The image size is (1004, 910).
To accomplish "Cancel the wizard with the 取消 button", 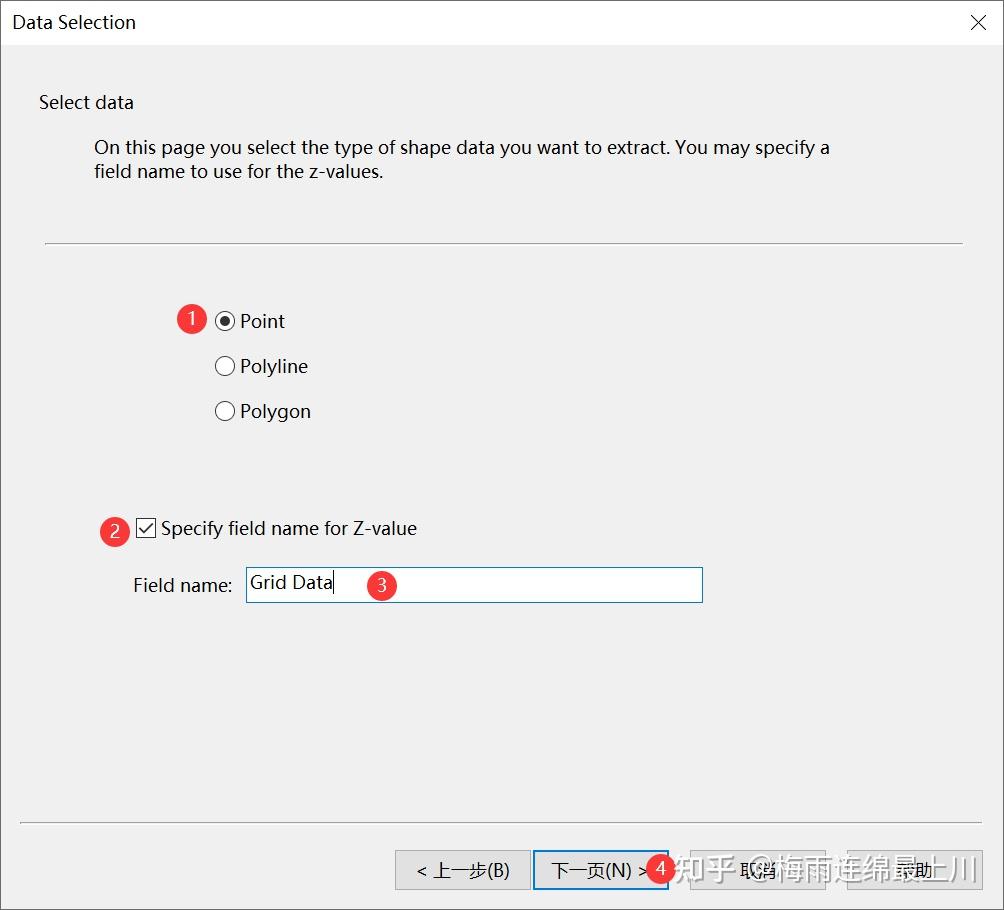I will pyautogui.click(x=757, y=870).
